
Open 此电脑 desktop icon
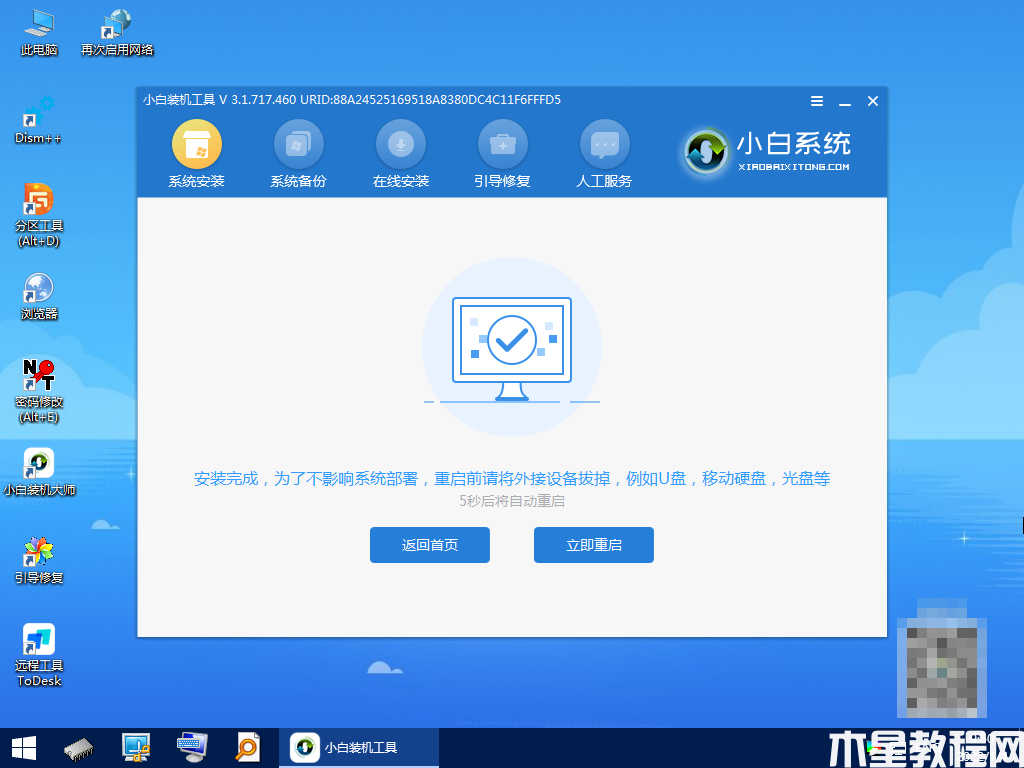tap(39, 33)
